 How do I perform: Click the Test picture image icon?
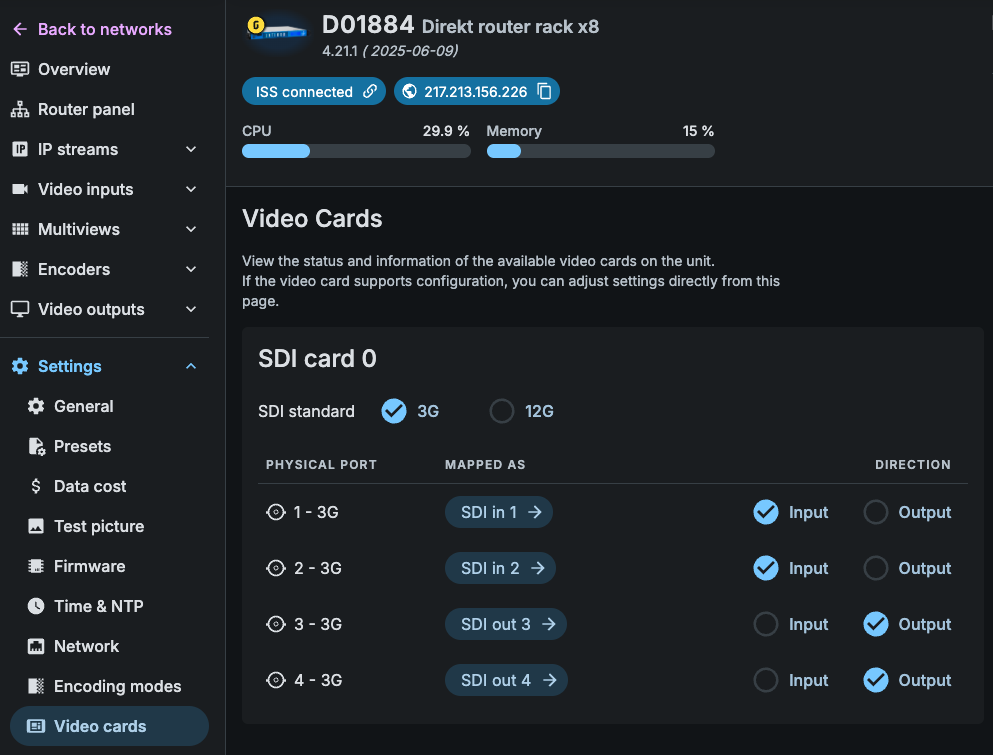[x=36, y=526]
